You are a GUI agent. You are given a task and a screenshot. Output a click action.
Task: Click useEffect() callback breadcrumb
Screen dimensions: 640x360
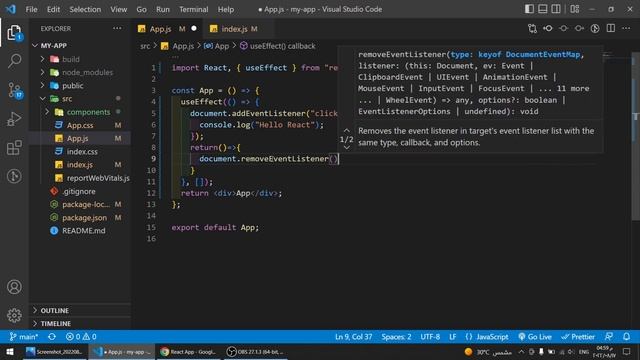tap(278, 46)
